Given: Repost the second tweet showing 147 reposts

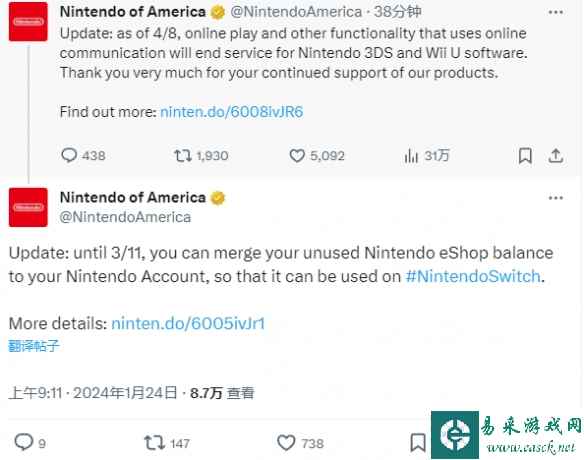Looking at the screenshot, I should tap(167, 443).
